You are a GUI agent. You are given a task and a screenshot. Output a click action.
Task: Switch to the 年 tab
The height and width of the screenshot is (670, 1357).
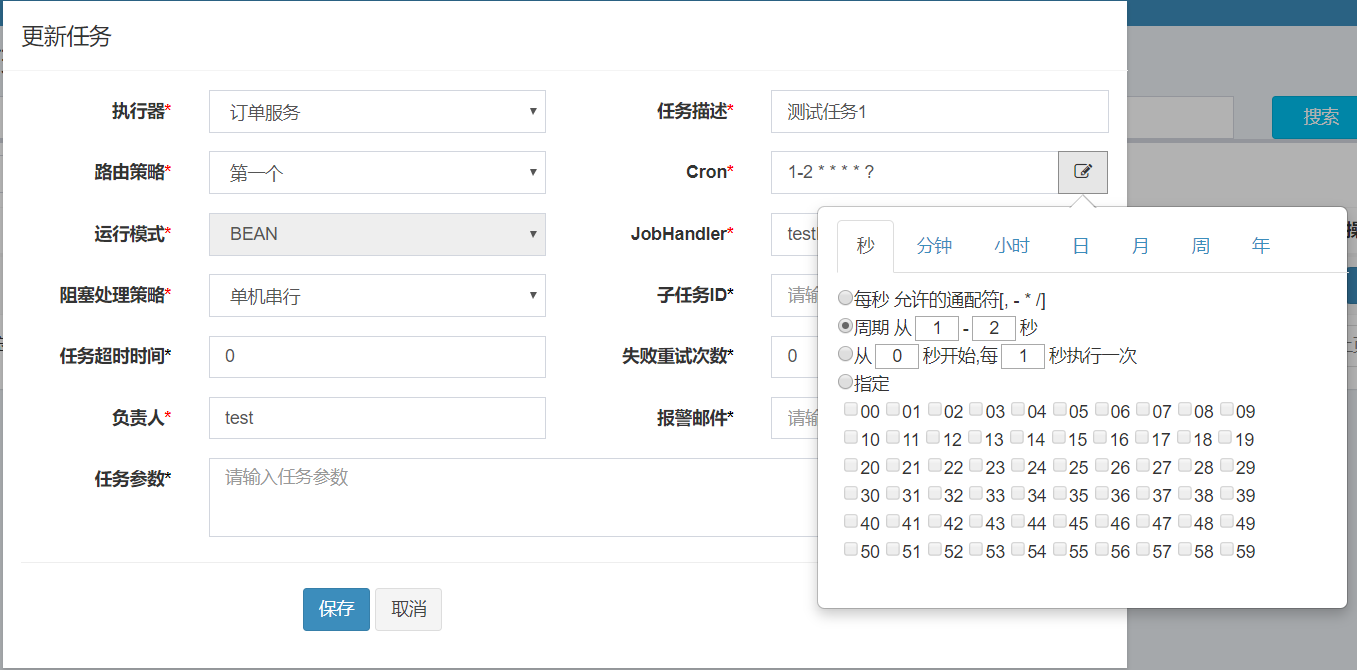click(1261, 245)
